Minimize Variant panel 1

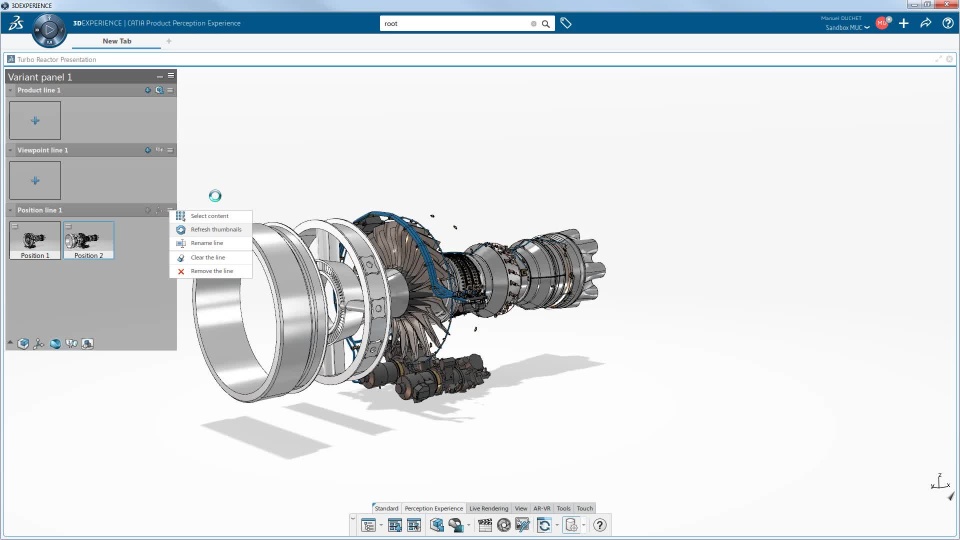point(160,77)
